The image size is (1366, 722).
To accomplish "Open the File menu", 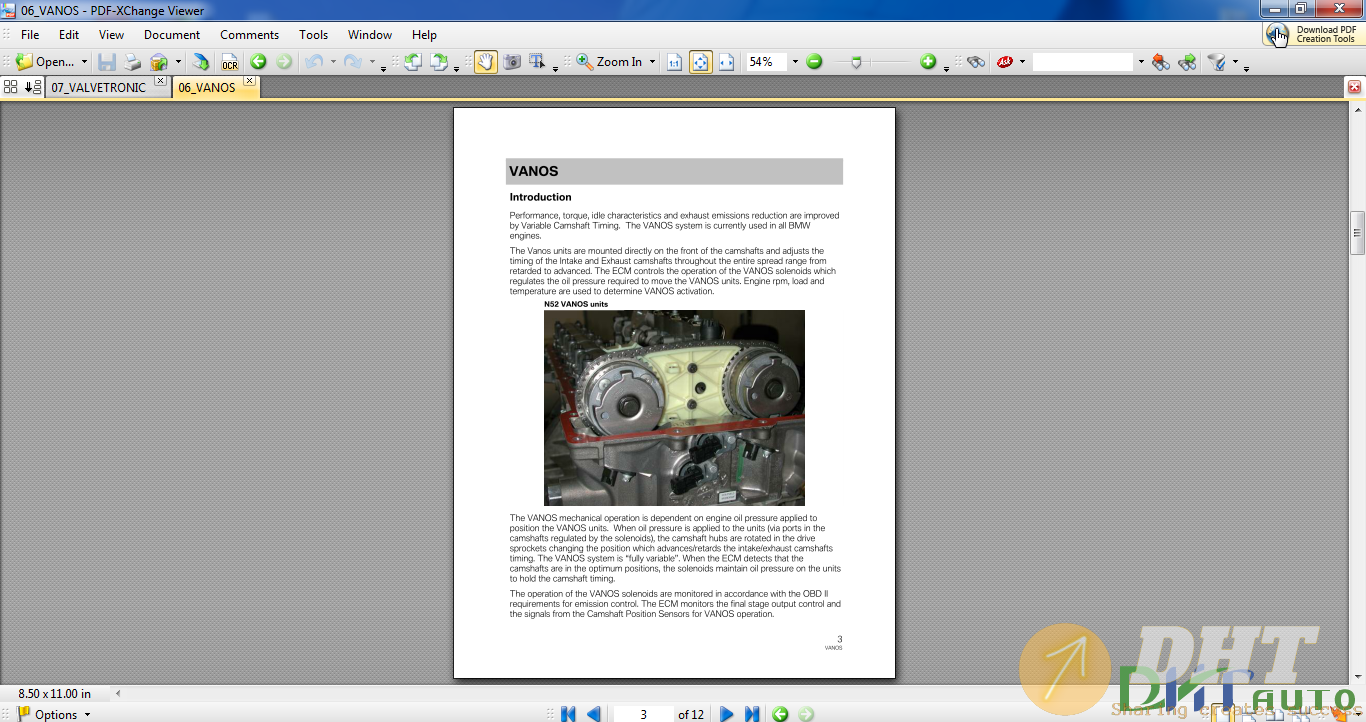I will pyautogui.click(x=31, y=34).
